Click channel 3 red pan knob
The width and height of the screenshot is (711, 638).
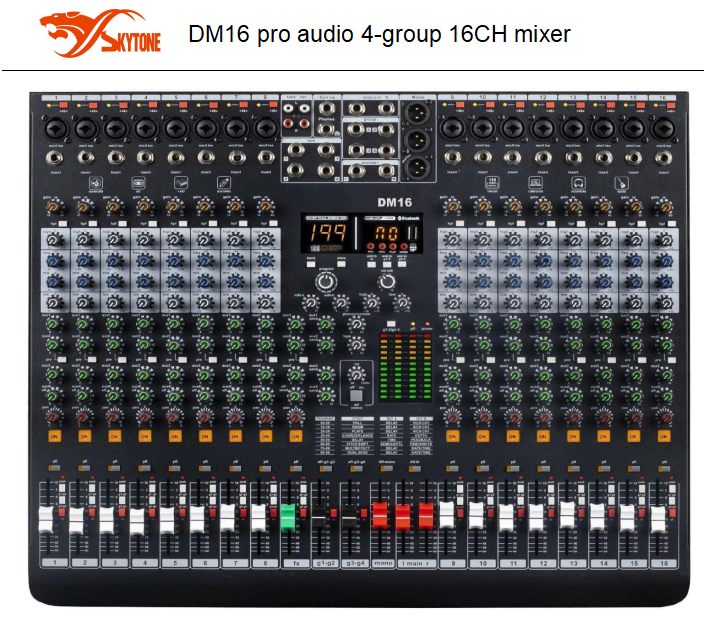[x=113, y=416]
